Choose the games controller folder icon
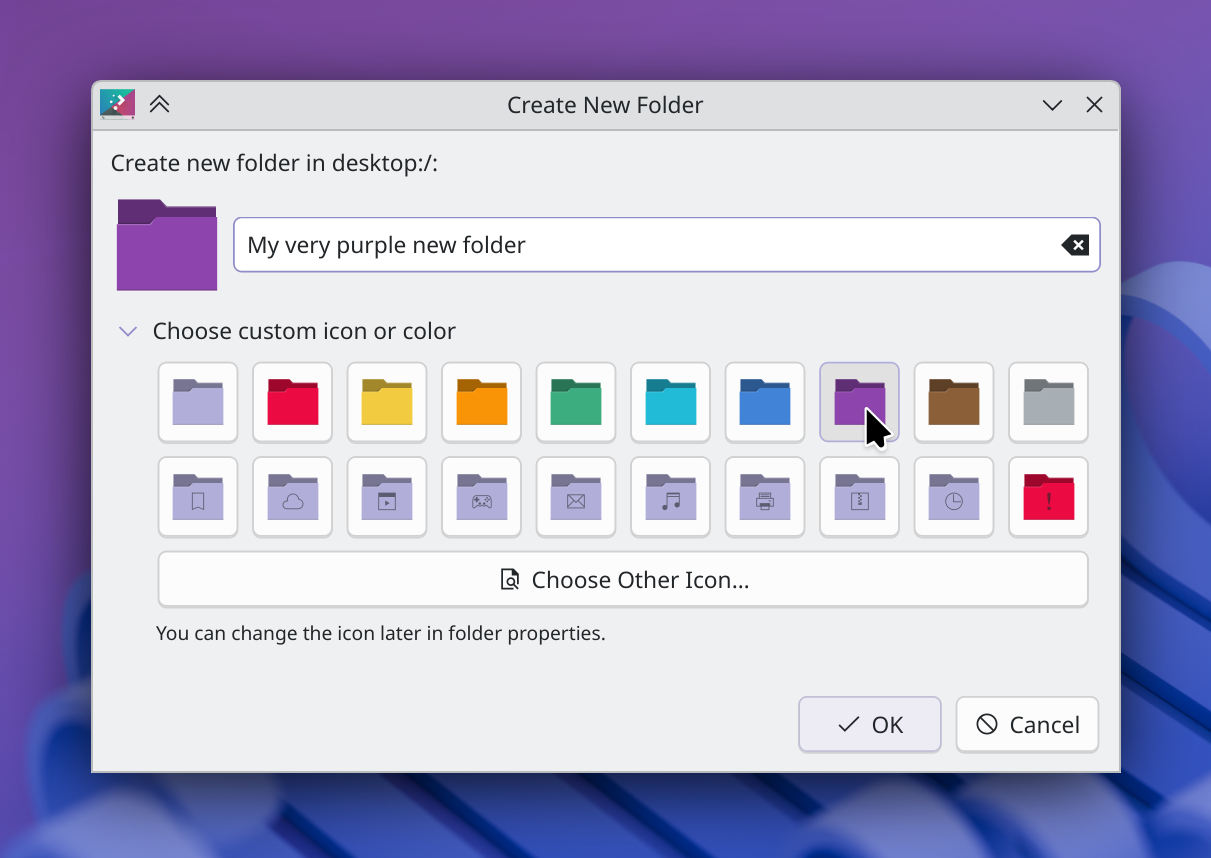This screenshot has width=1211, height=858. (x=481, y=497)
